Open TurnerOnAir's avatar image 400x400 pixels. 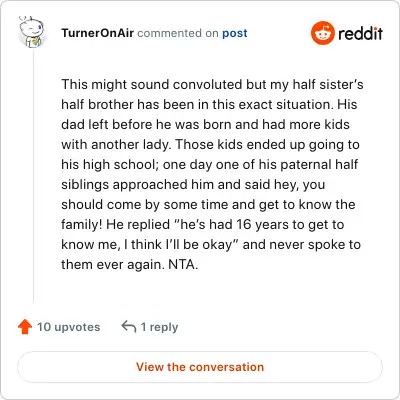pyautogui.click(x=31, y=32)
